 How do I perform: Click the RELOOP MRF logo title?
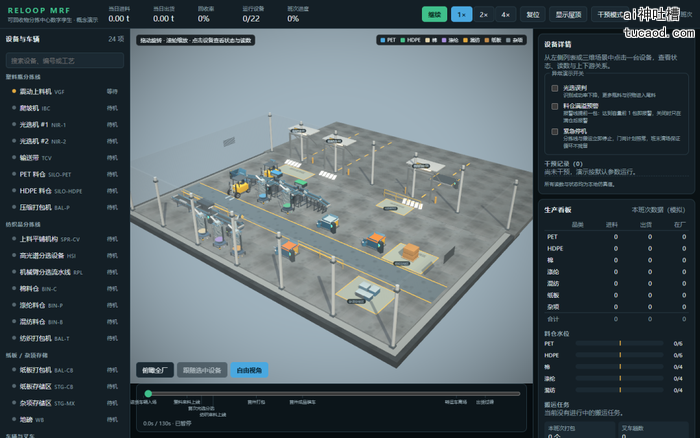tap(39, 10)
